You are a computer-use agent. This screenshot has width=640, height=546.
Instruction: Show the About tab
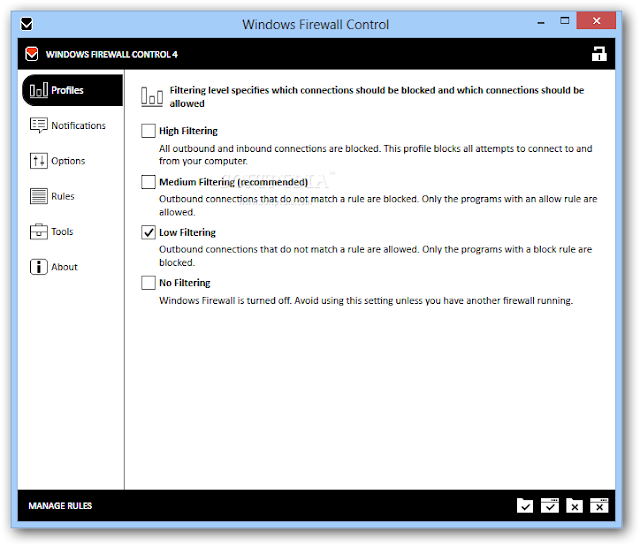[73, 267]
